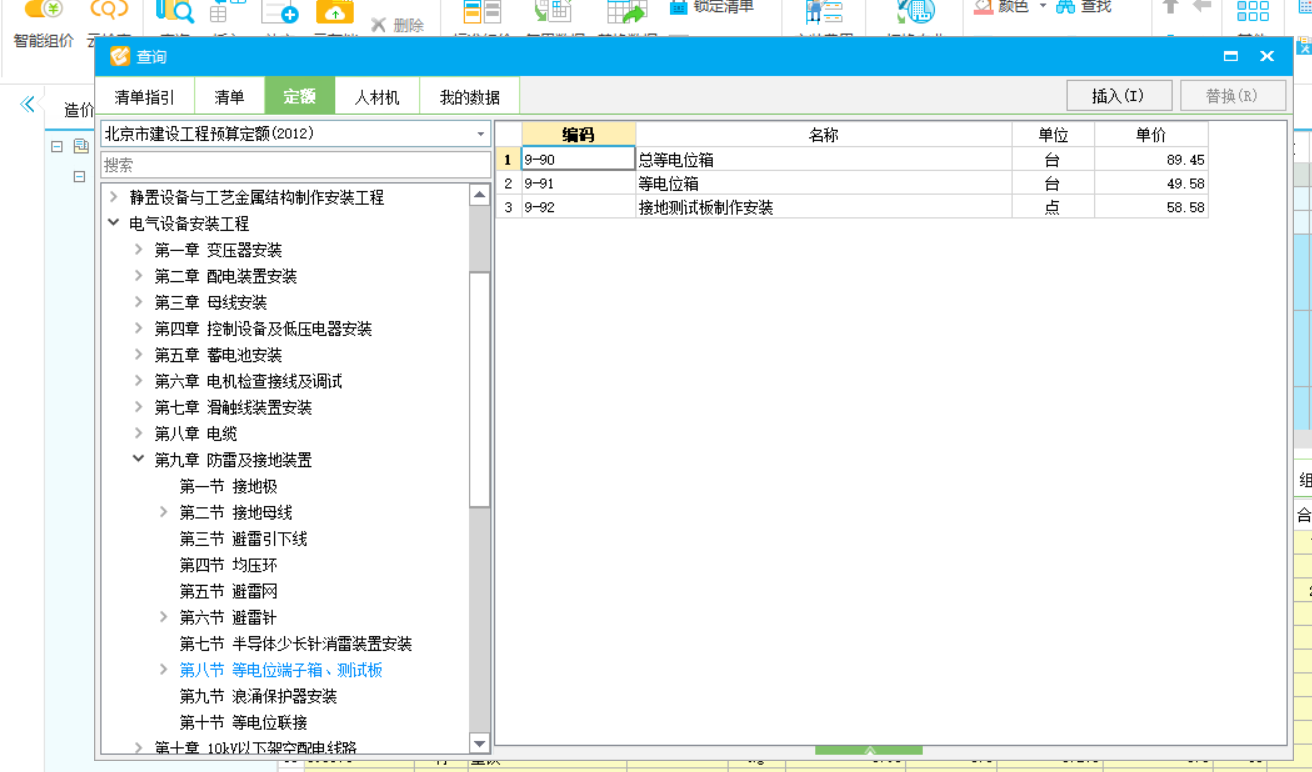This screenshot has width=1312, height=772.
Task: Open the 北京市建设工程预算定额(2012) dropdown
Action: [x=481, y=133]
